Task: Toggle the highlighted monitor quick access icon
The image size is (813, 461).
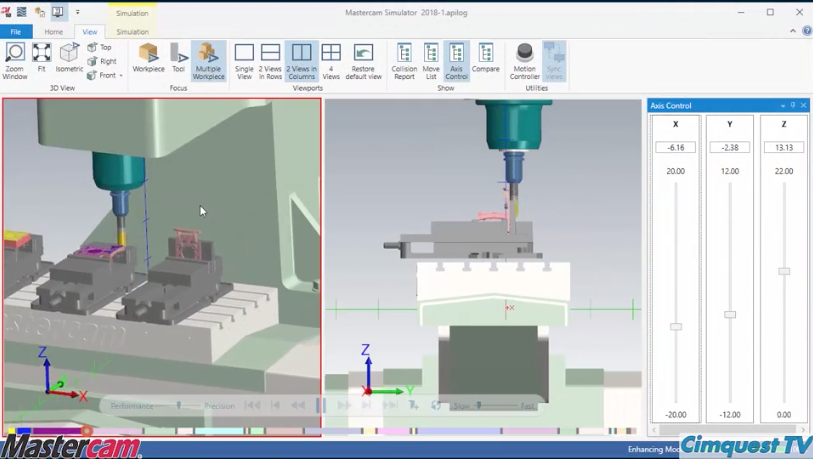Action: click(x=58, y=12)
